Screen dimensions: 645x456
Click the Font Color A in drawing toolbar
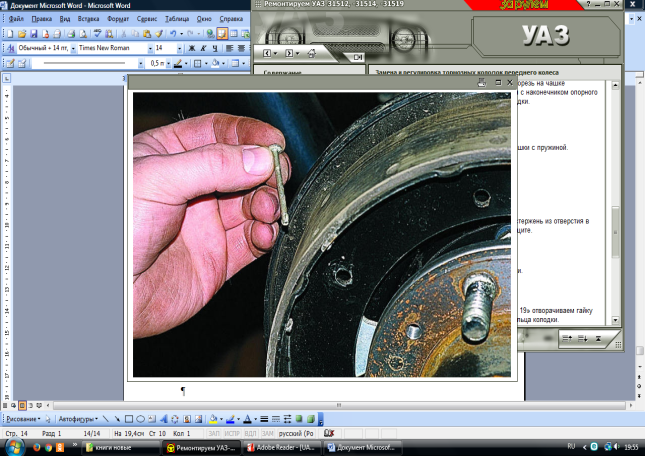coord(247,419)
